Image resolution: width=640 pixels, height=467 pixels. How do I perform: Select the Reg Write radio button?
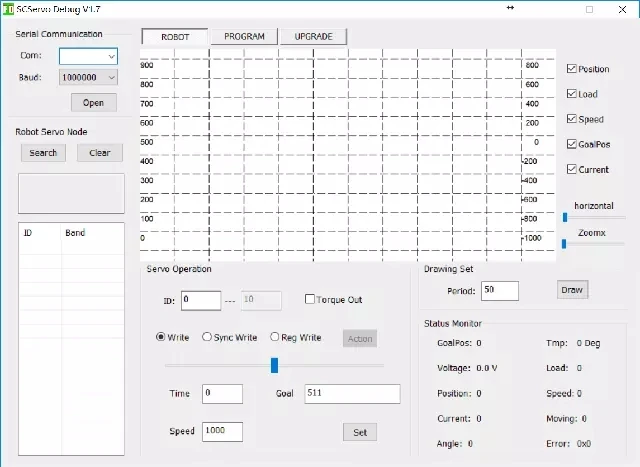point(275,337)
